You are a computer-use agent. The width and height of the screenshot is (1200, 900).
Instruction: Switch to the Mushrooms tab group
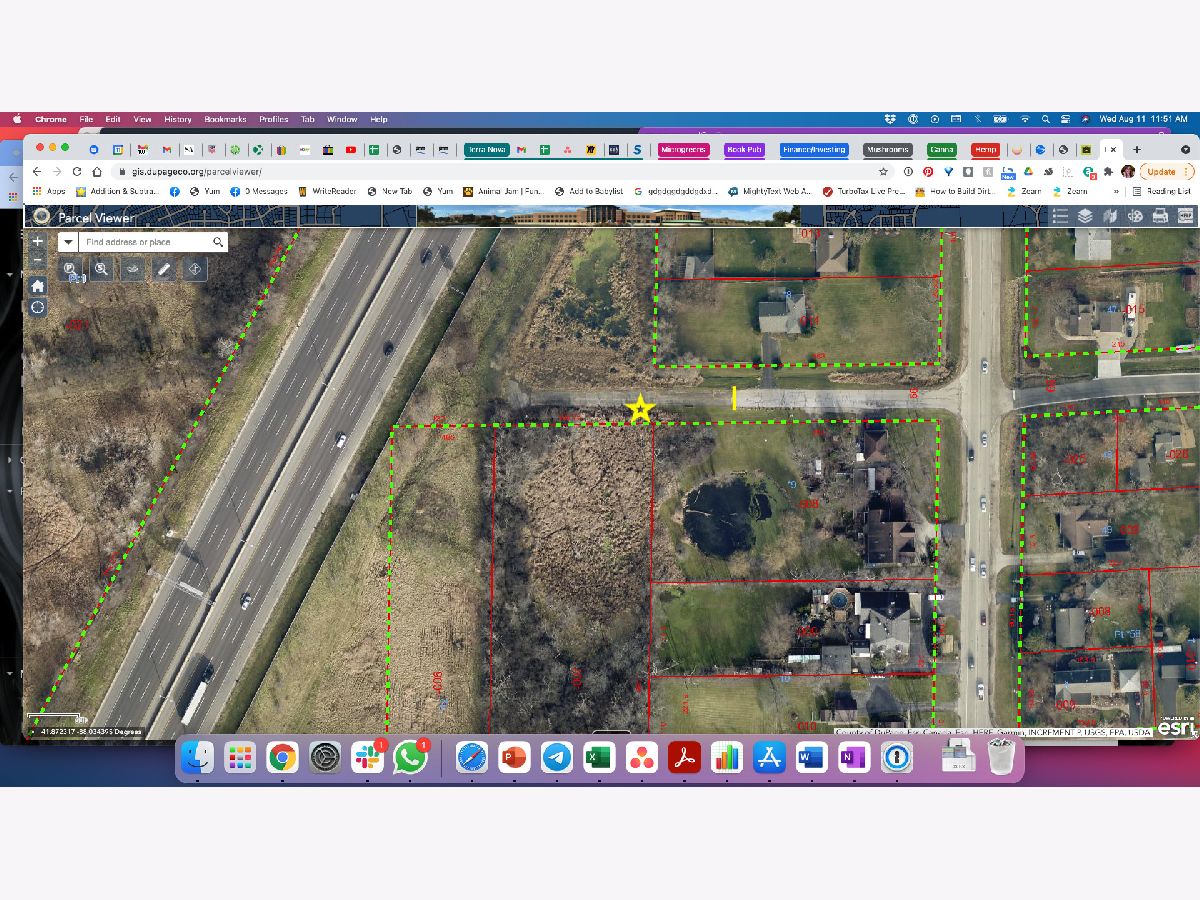[x=888, y=150]
